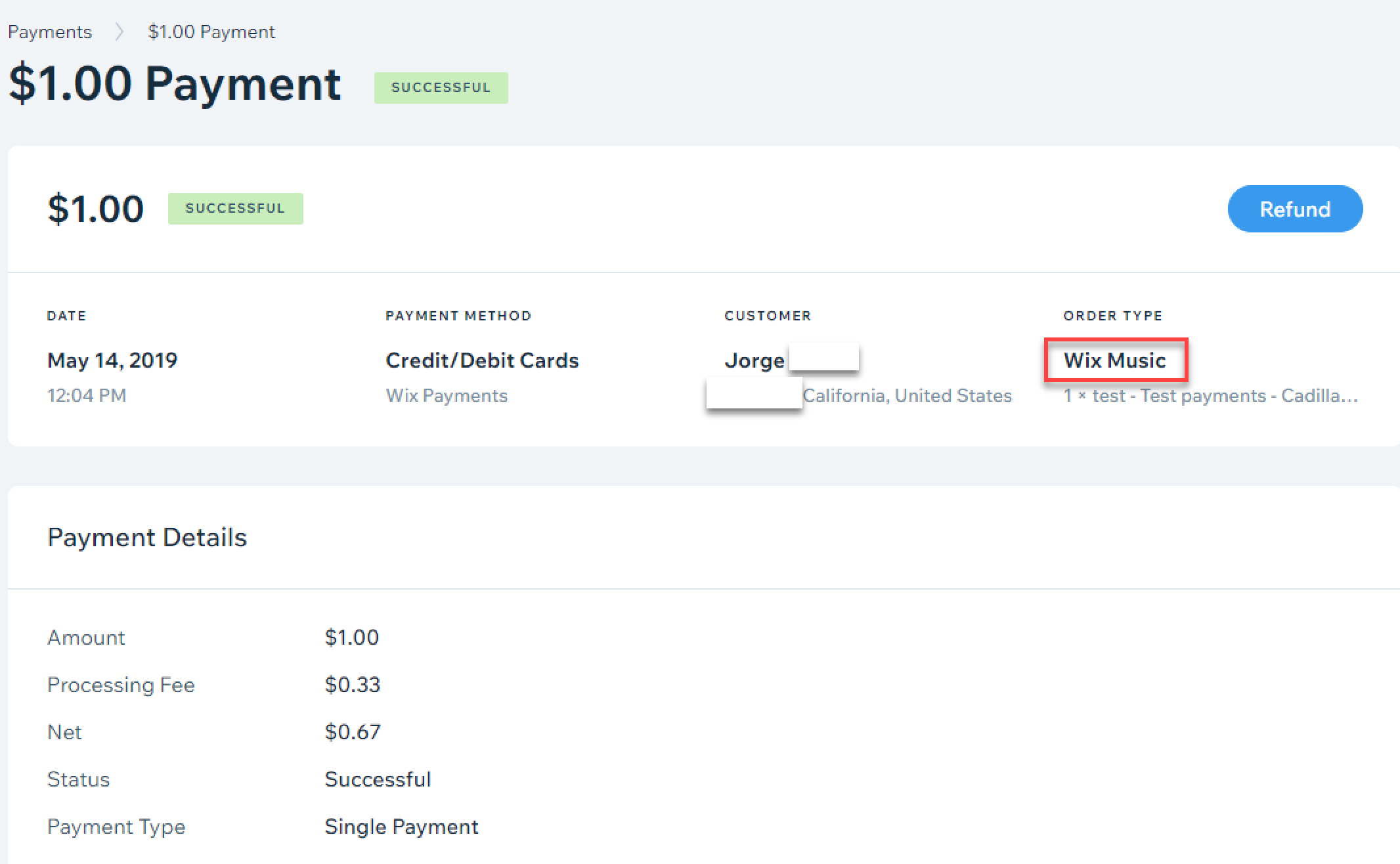Open customer Jorge's name
The width and height of the screenshot is (1400, 864).
click(755, 360)
